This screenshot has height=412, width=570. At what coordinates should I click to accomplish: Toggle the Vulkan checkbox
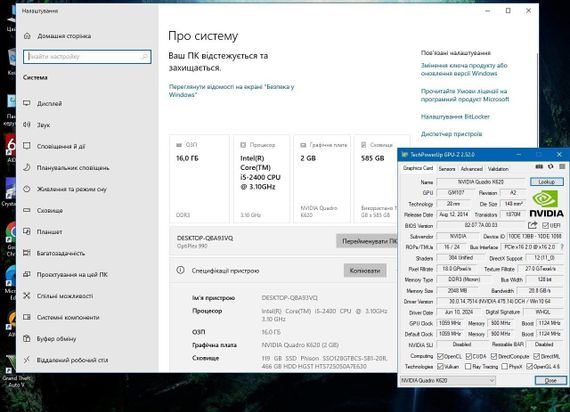(440, 366)
